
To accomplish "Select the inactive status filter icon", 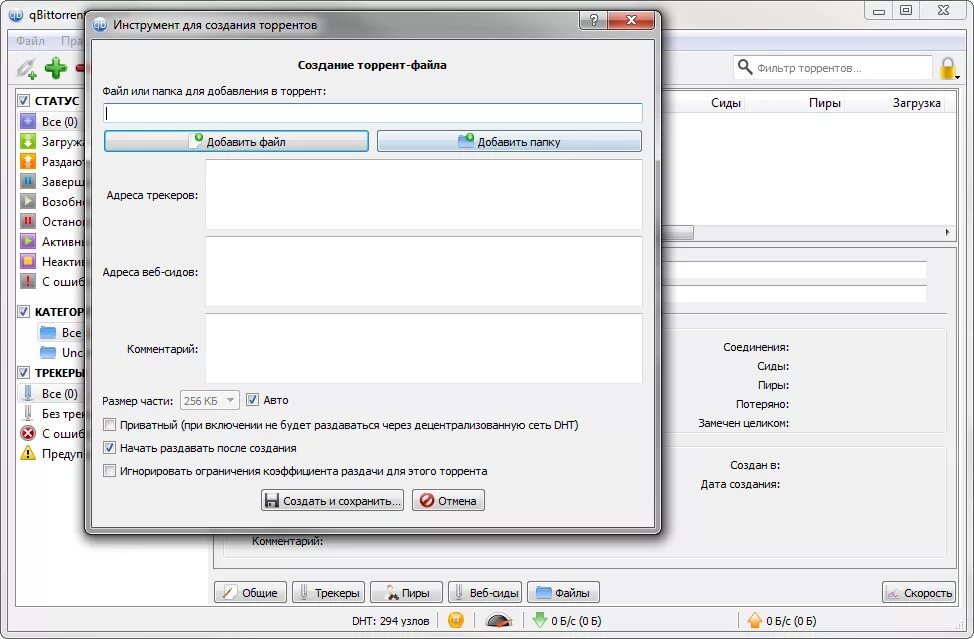I will click(28, 261).
